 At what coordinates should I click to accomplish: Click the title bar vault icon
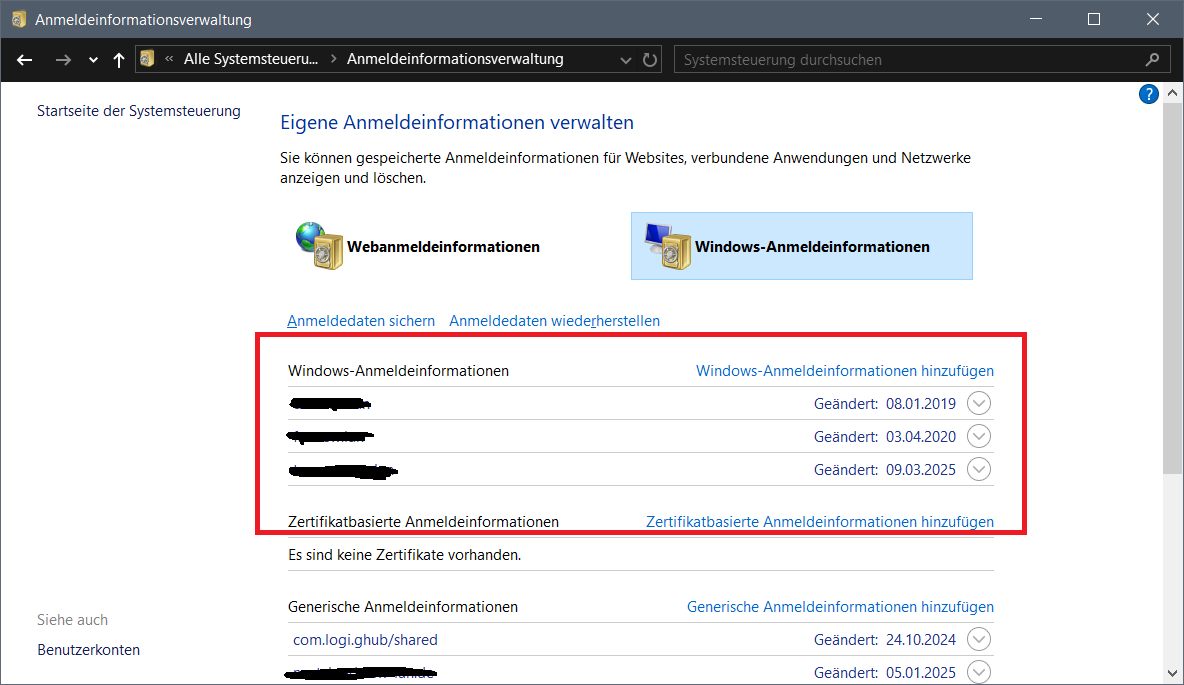point(19,19)
